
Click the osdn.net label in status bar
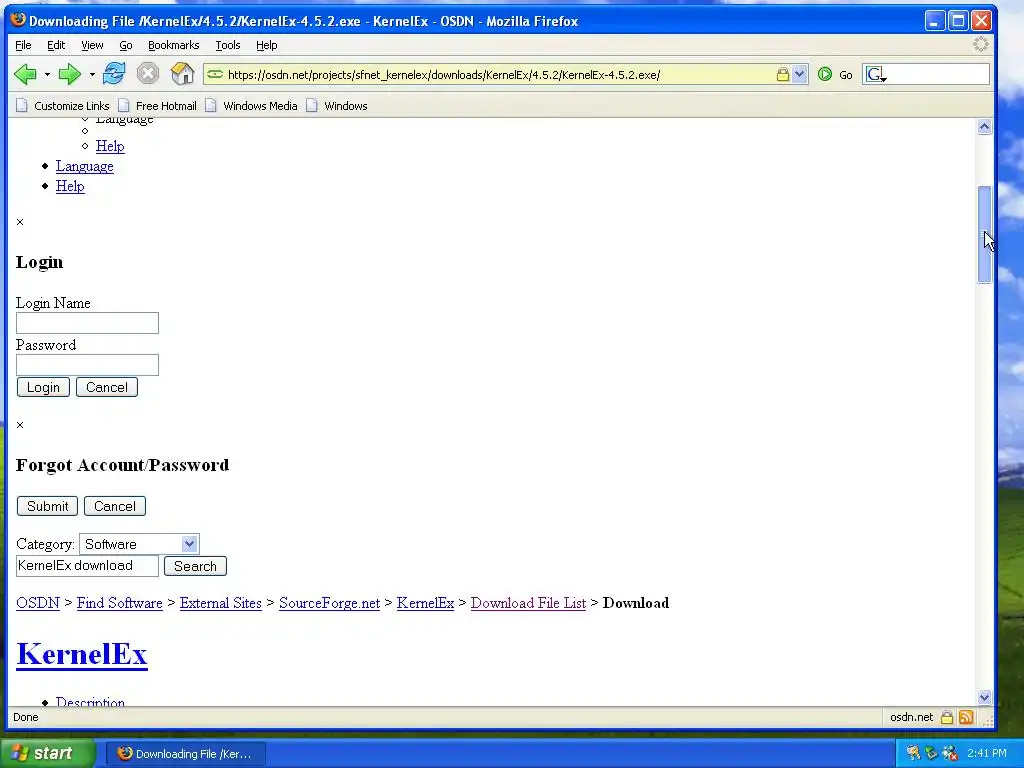click(x=912, y=718)
